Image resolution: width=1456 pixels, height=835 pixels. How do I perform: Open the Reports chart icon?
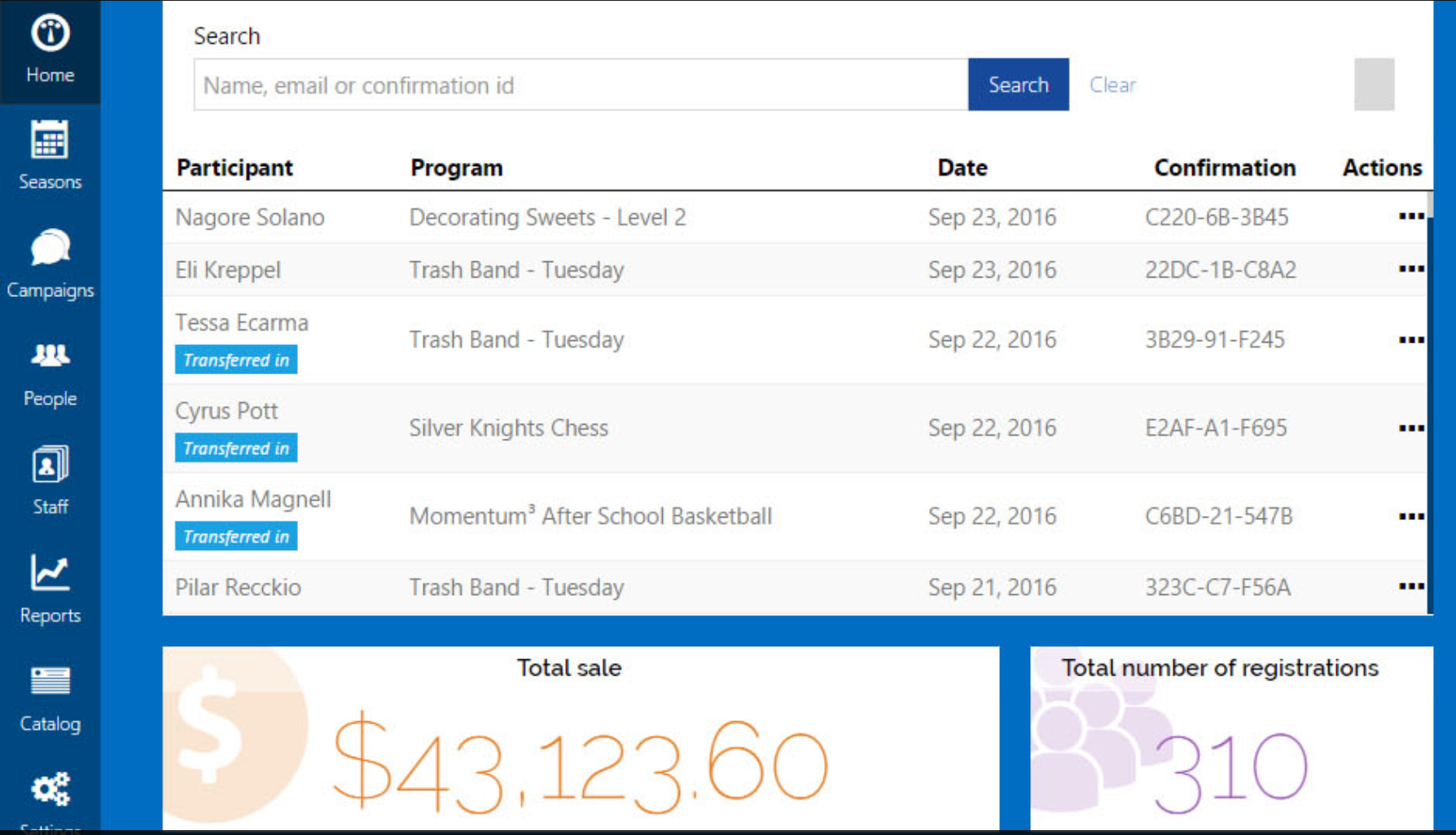coord(50,573)
